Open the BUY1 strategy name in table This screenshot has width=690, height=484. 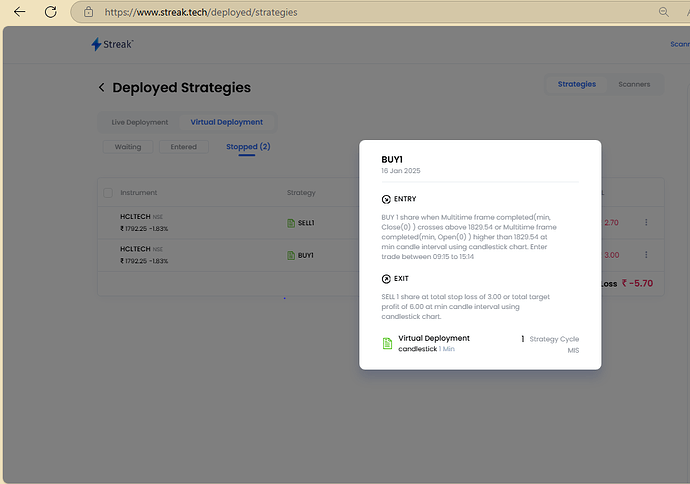click(305, 256)
